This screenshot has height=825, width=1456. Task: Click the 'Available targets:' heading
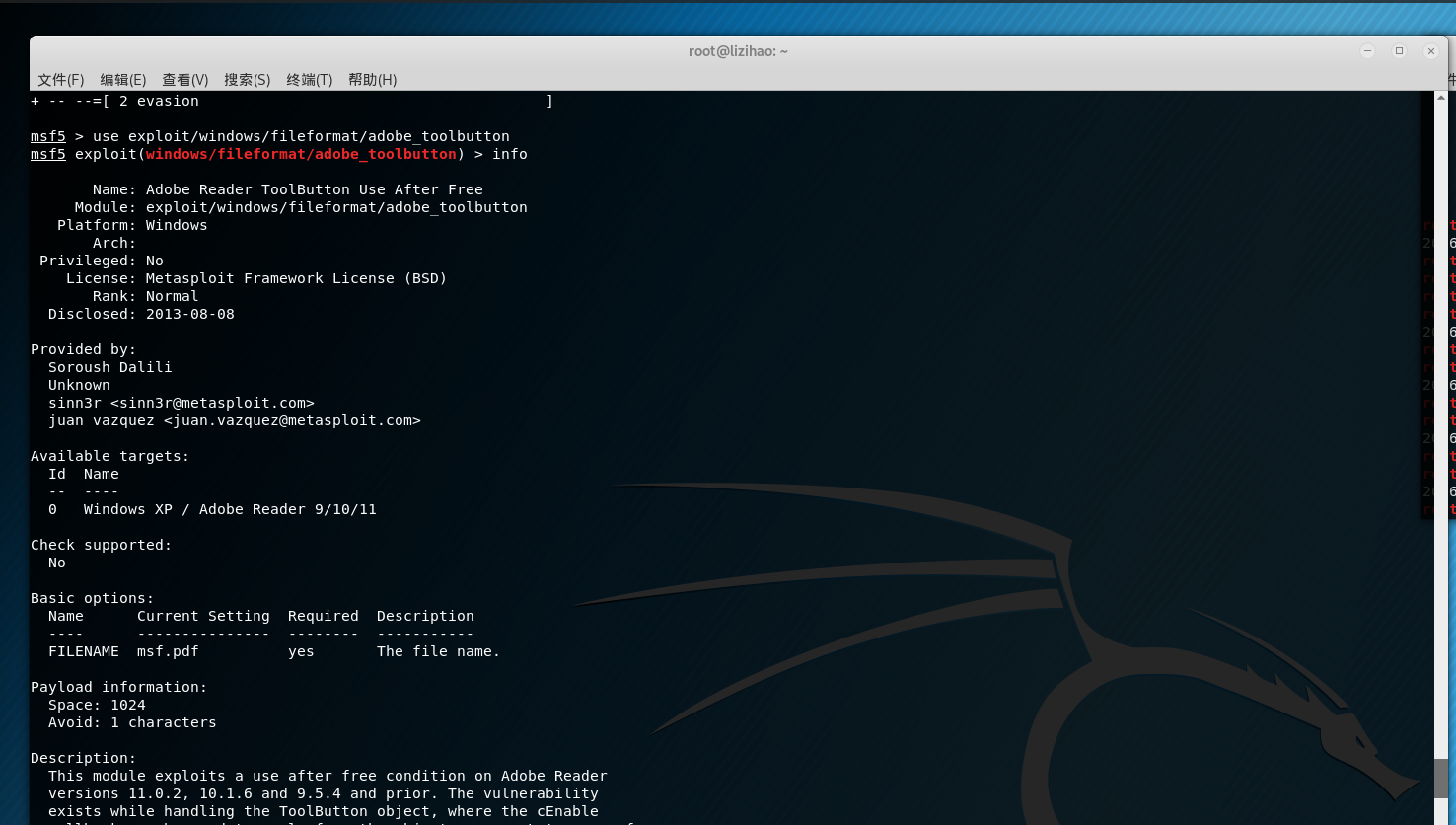[x=109, y=456]
